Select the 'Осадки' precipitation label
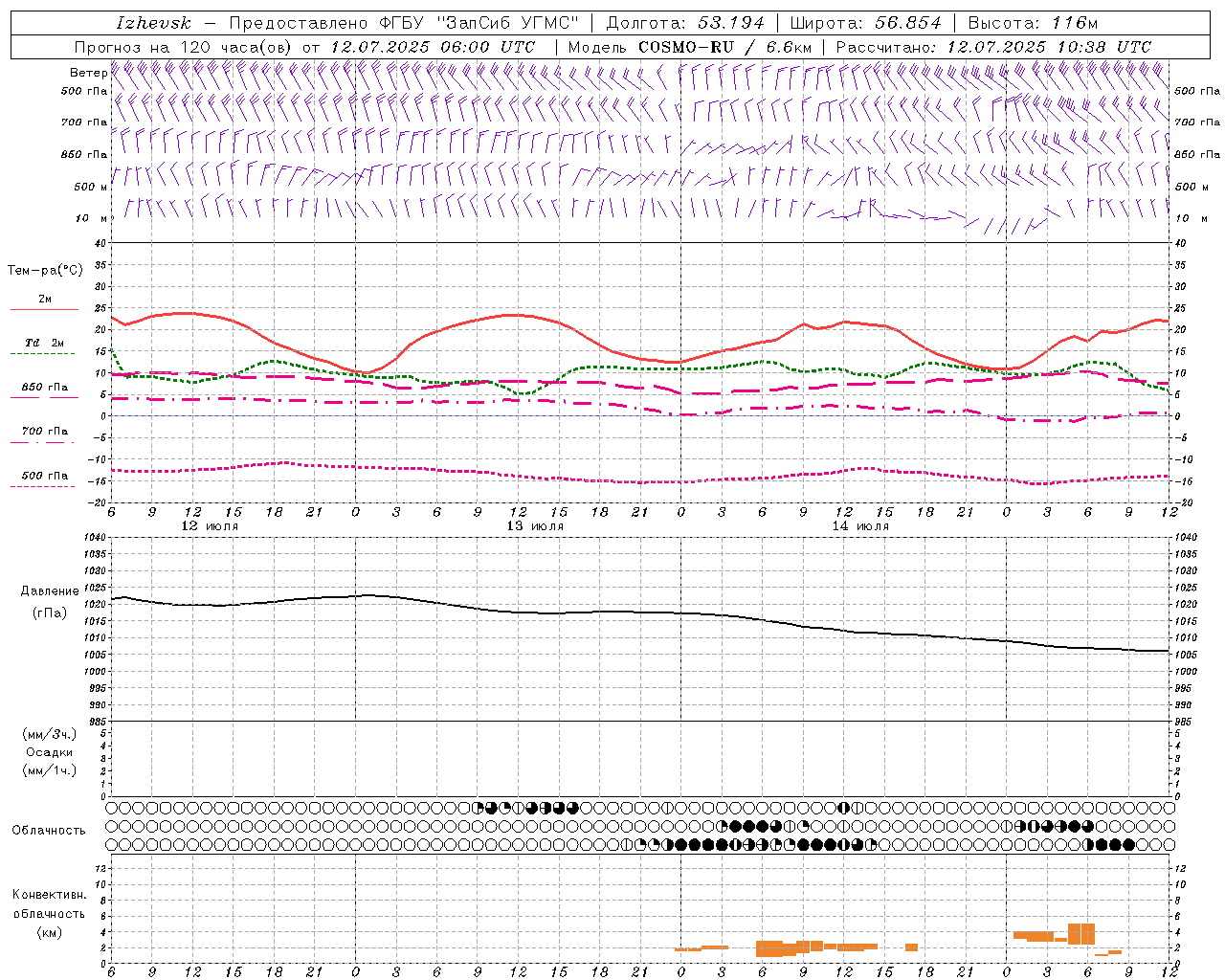The width and height of the screenshot is (1225, 980). coord(50,752)
